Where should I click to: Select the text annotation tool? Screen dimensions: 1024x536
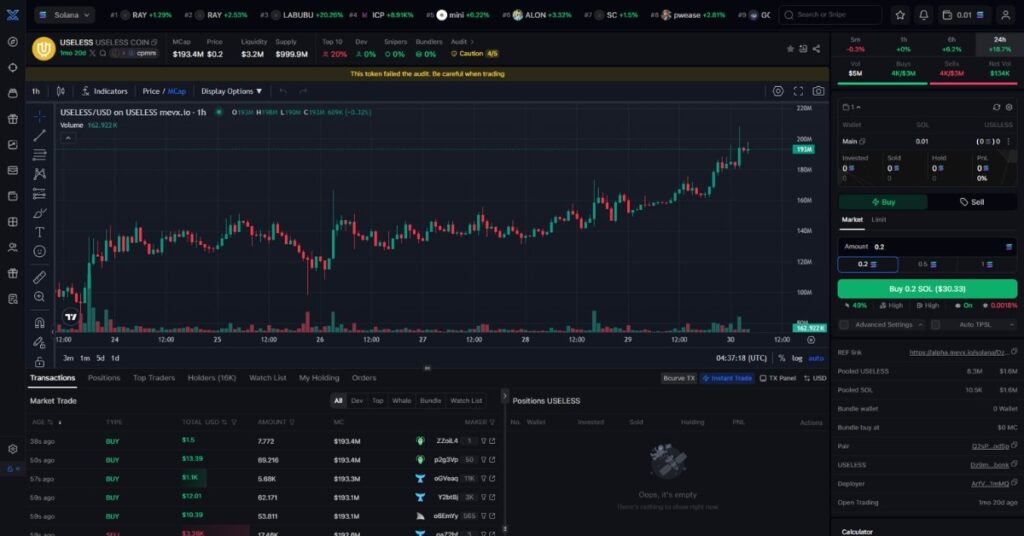[x=39, y=232]
